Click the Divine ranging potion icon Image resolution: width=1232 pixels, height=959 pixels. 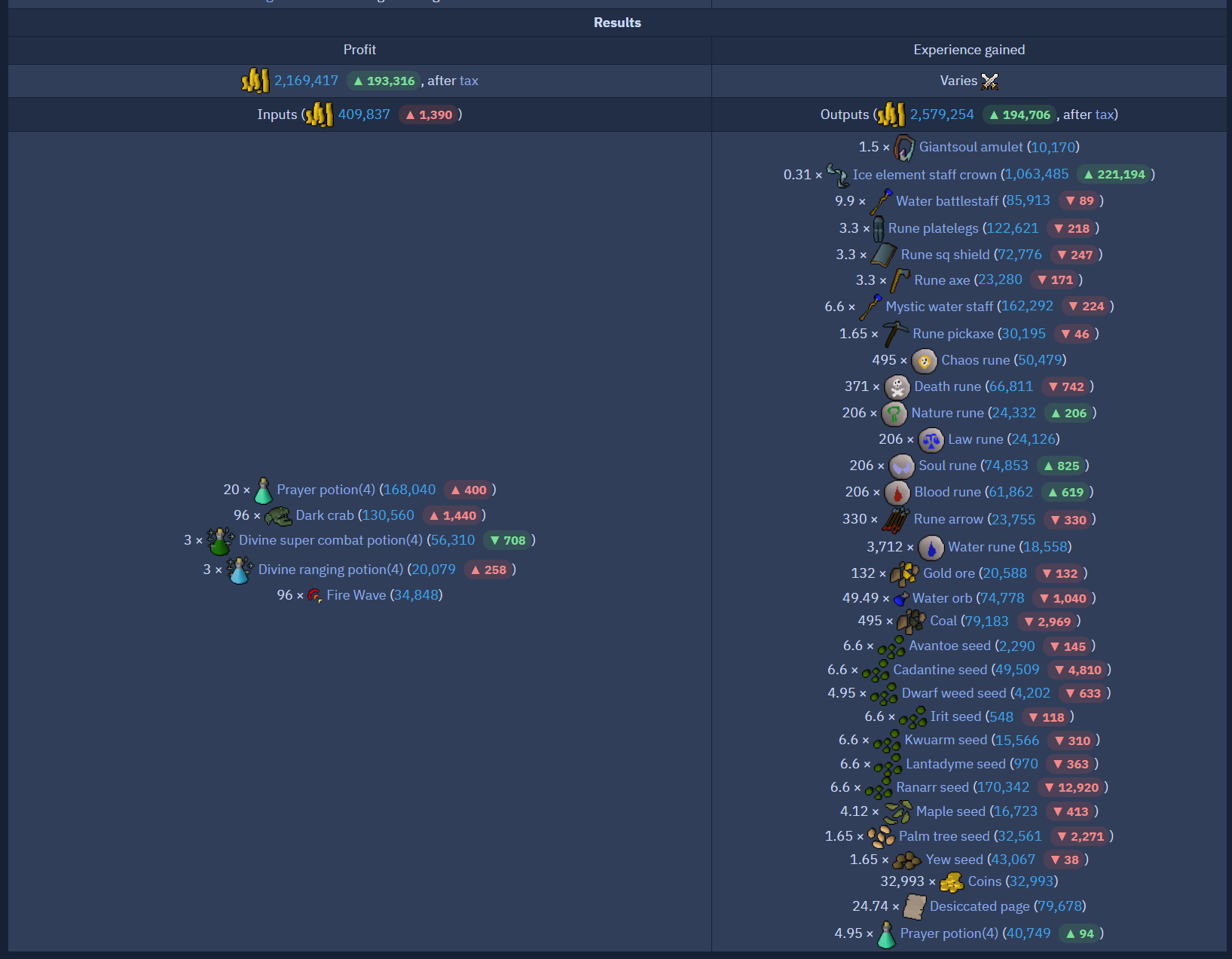(x=240, y=570)
